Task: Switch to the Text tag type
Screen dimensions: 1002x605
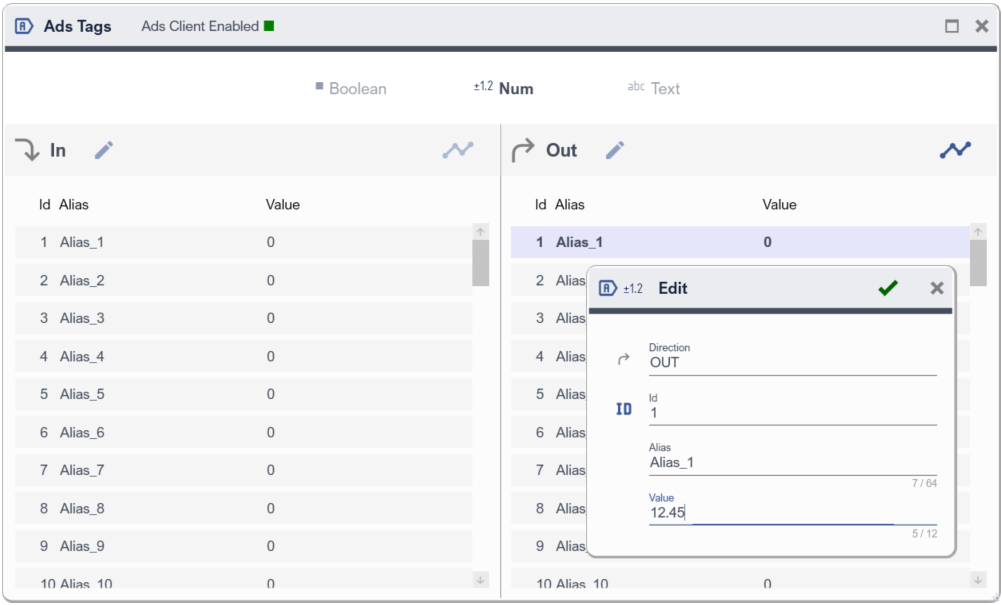Action: point(653,88)
